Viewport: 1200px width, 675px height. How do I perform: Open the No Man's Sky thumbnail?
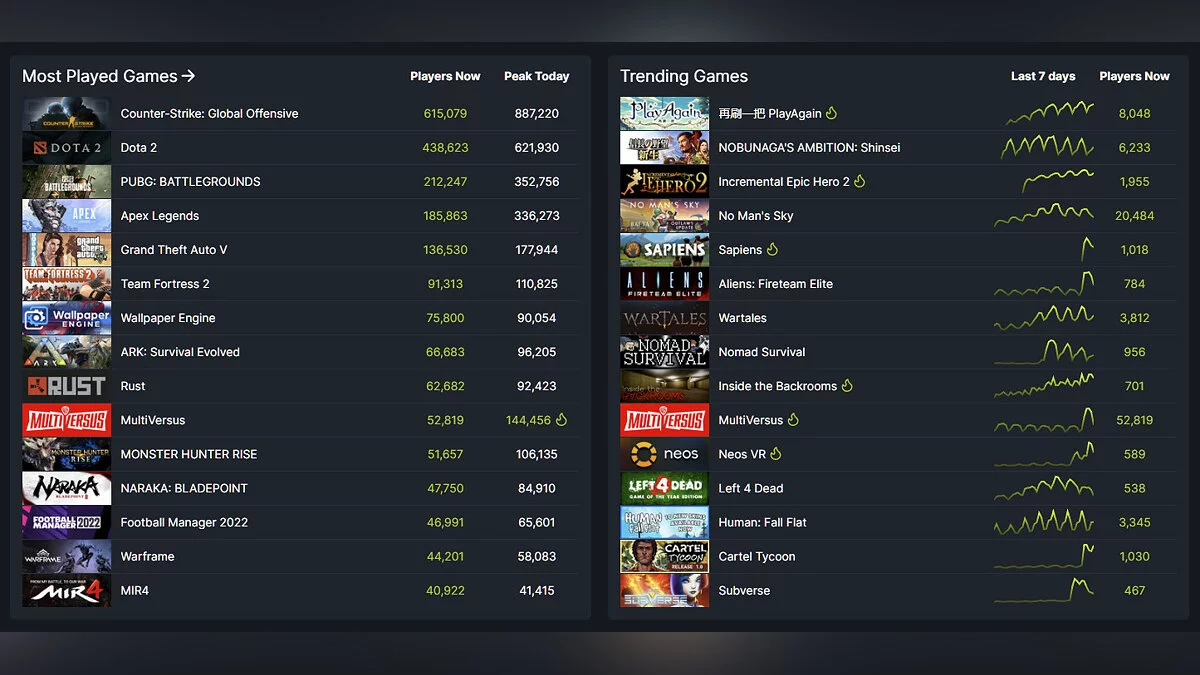(x=664, y=216)
